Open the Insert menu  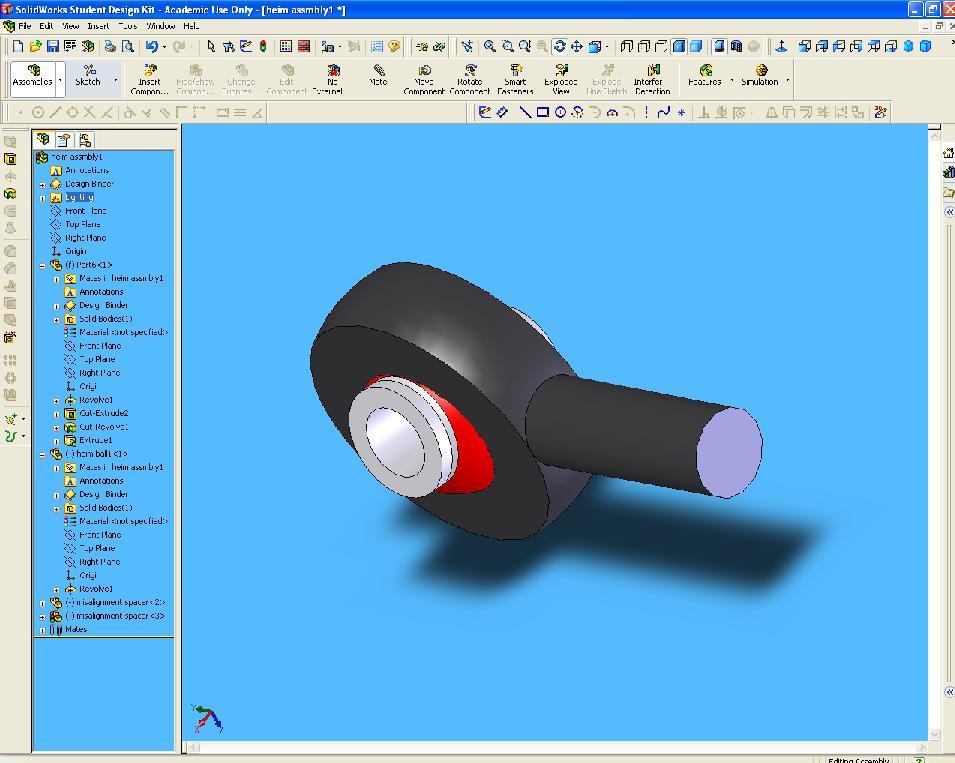(98, 26)
